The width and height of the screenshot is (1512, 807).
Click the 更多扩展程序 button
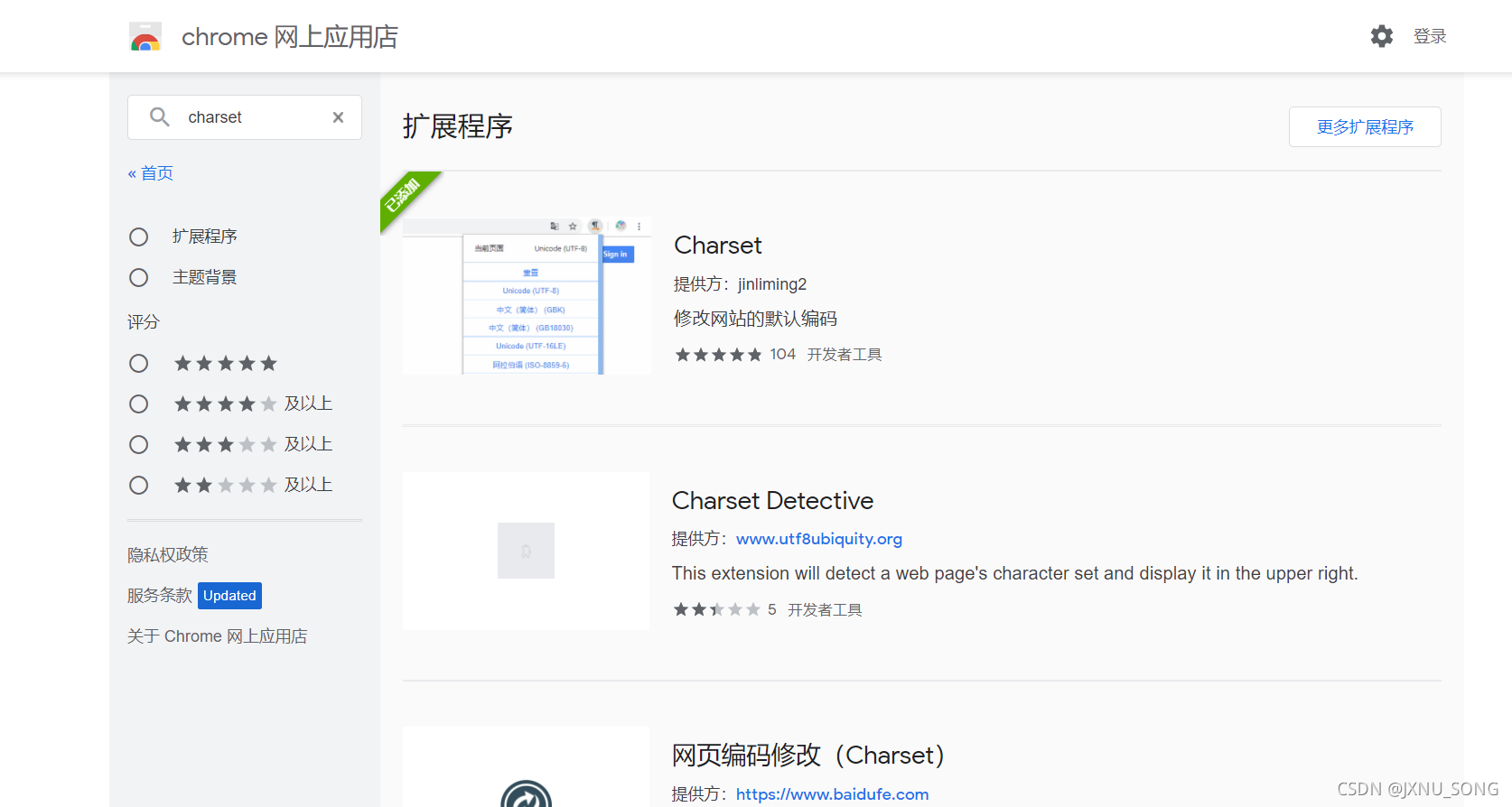[x=1365, y=127]
